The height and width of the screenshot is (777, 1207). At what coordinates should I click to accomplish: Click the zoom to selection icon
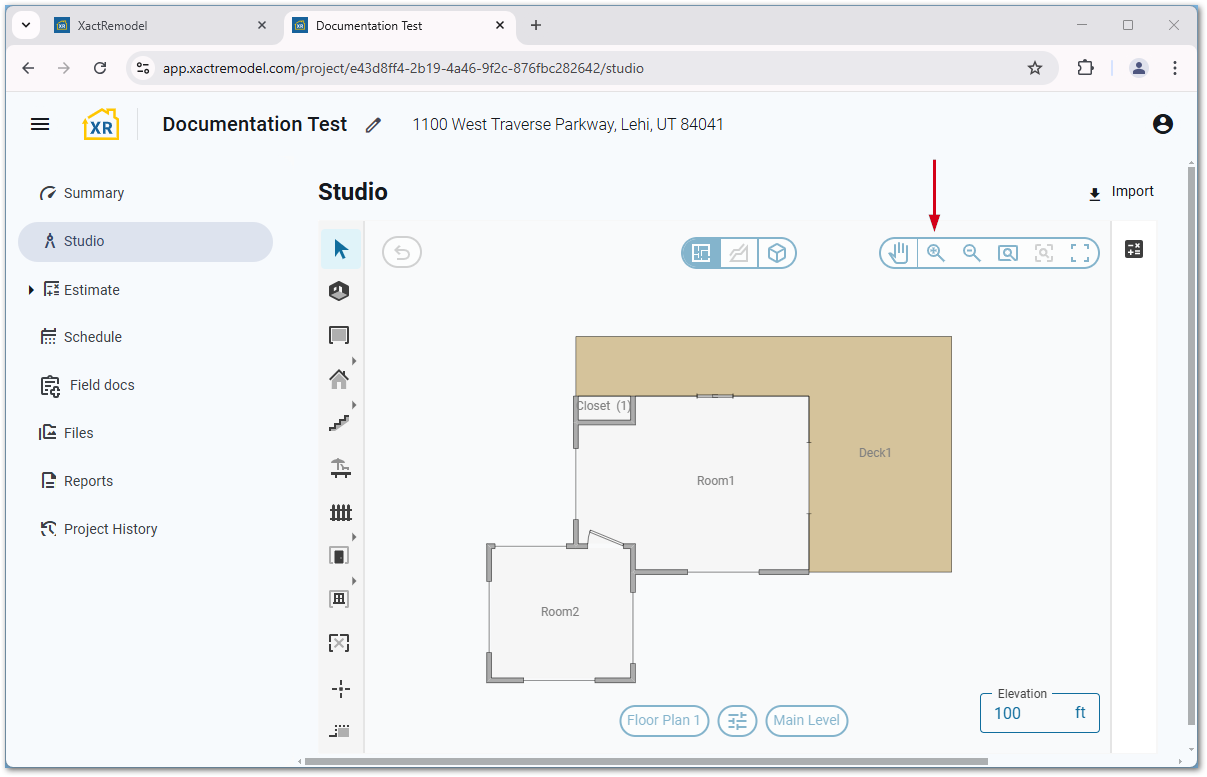(1044, 253)
